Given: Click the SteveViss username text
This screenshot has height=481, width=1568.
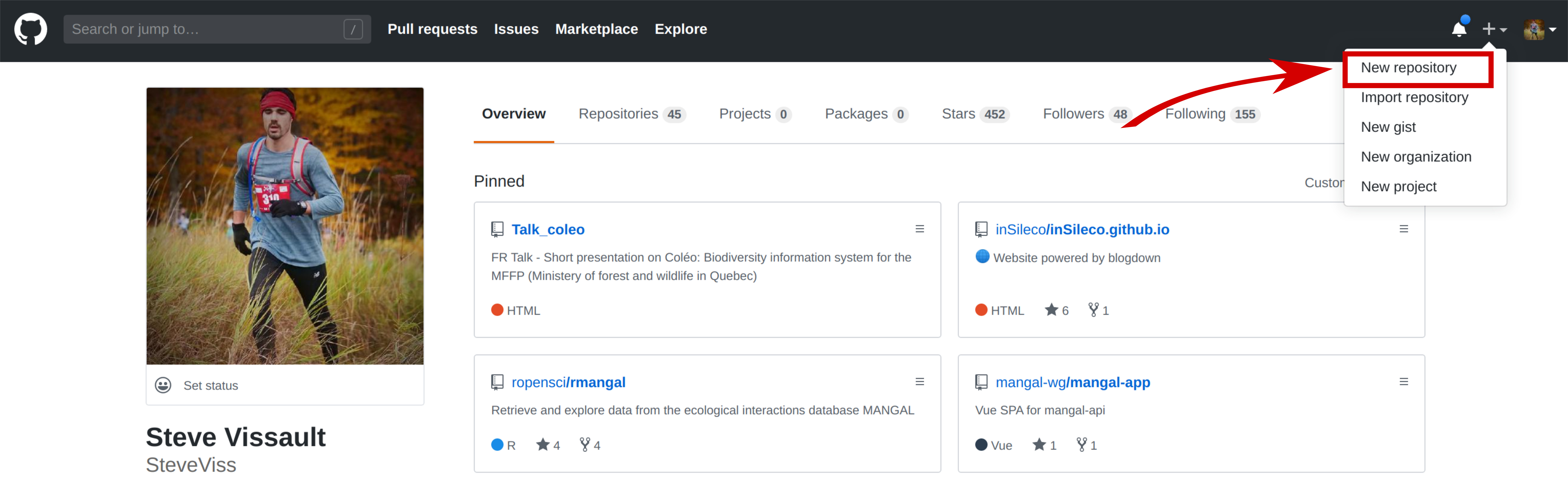Looking at the screenshot, I should click(191, 465).
